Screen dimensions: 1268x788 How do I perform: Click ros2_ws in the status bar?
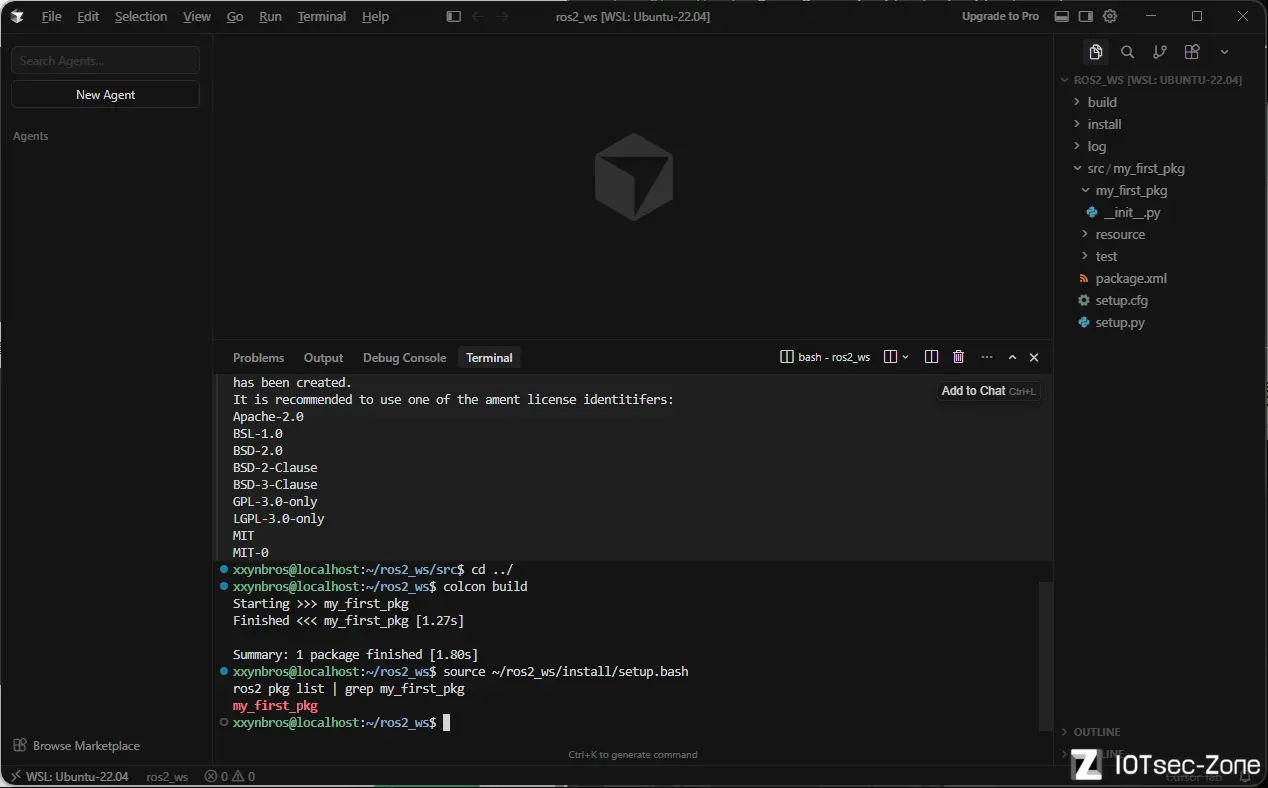167,777
